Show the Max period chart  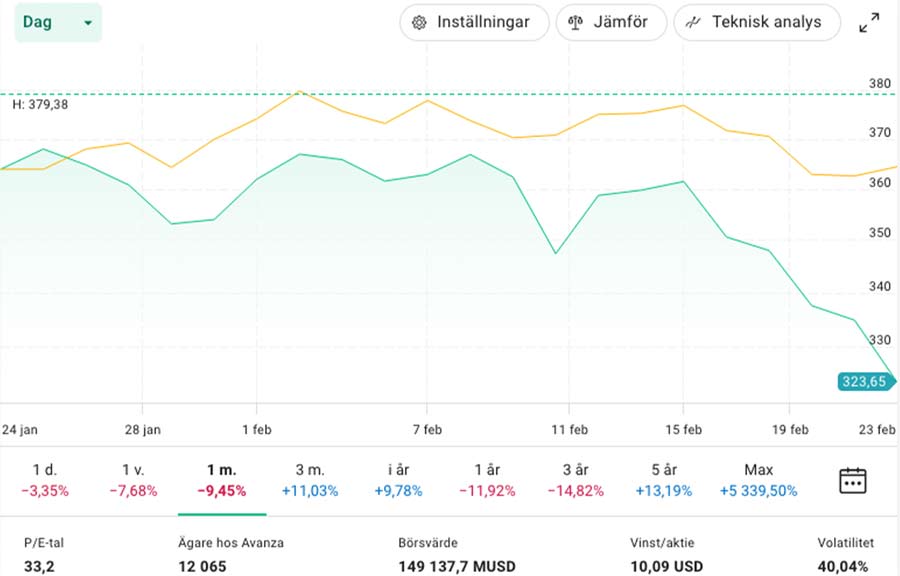point(759,480)
